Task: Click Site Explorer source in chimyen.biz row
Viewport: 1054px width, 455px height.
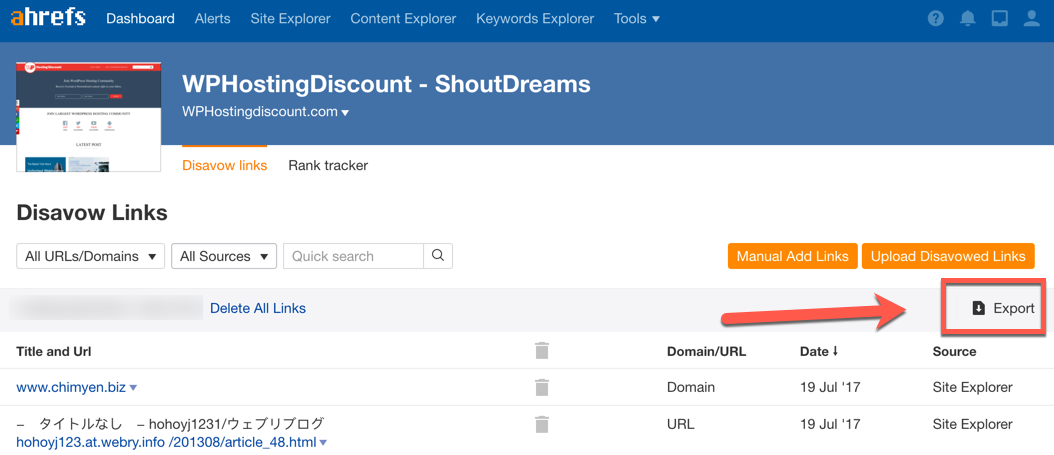Action: click(x=973, y=388)
